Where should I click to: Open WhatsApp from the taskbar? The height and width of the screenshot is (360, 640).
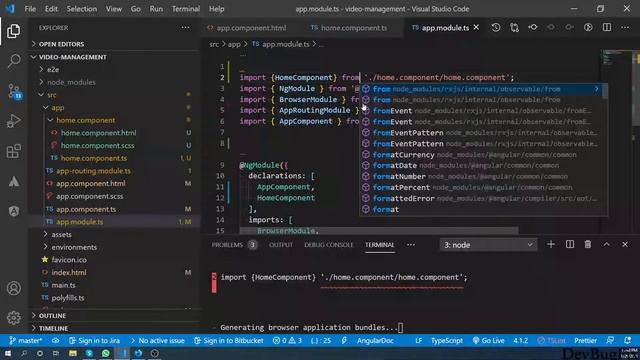click(x=106, y=353)
